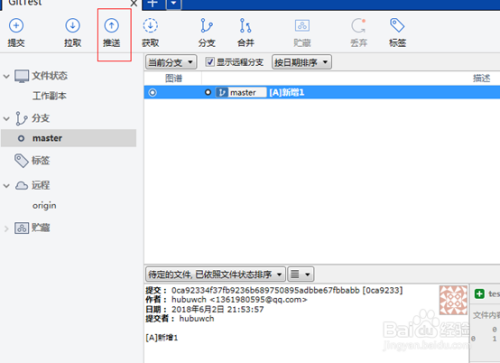The width and height of the screenshot is (500, 363).
Task: Click the 标签 sidebar item
Action: 41,161
